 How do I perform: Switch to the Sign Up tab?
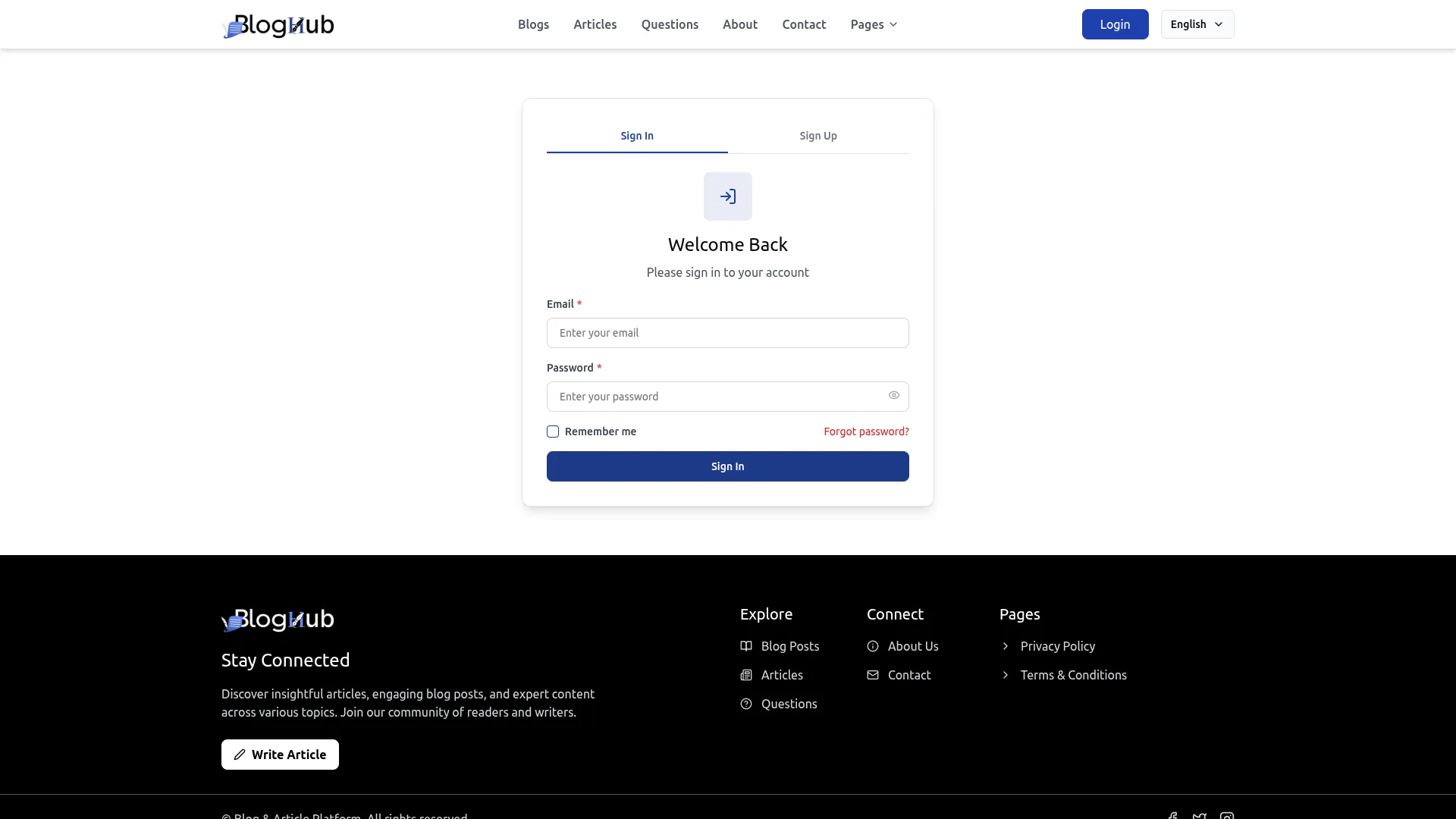[817, 136]
